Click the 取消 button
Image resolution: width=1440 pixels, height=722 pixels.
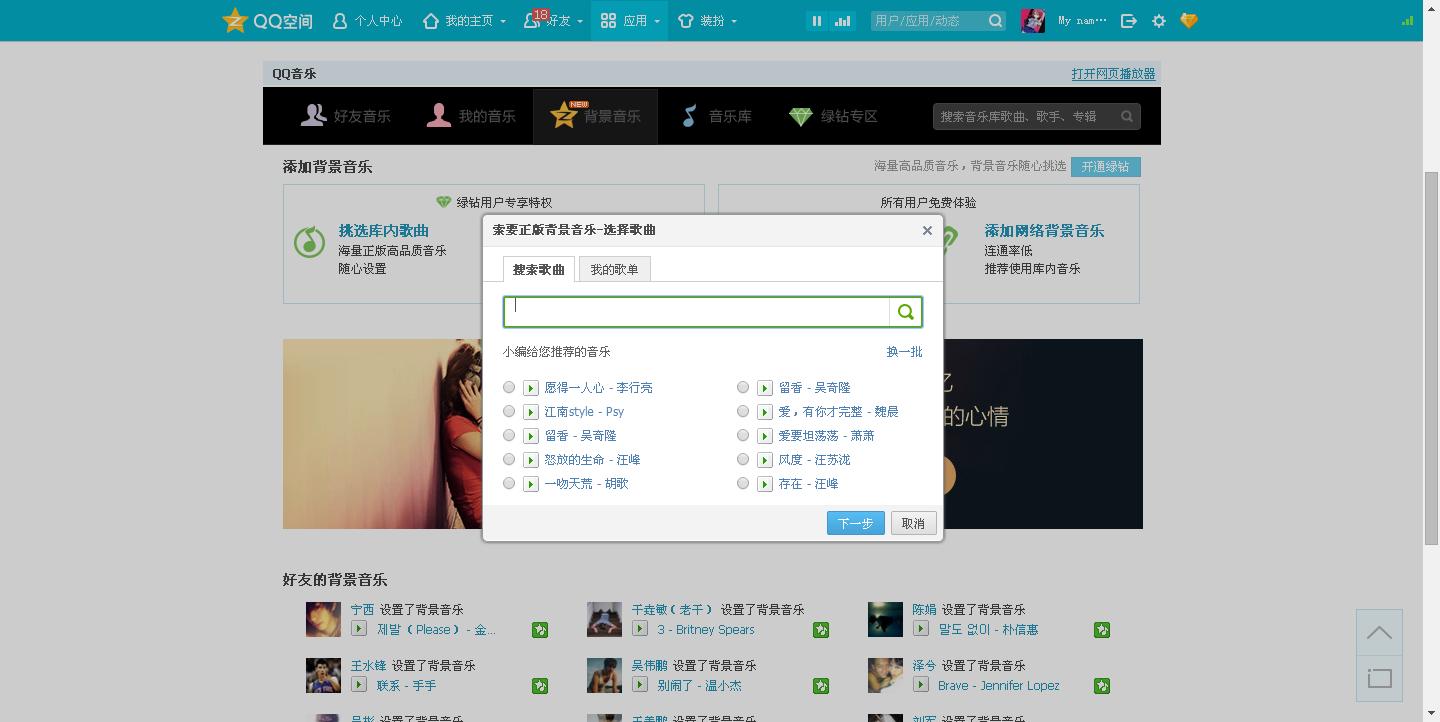point(913,523)
